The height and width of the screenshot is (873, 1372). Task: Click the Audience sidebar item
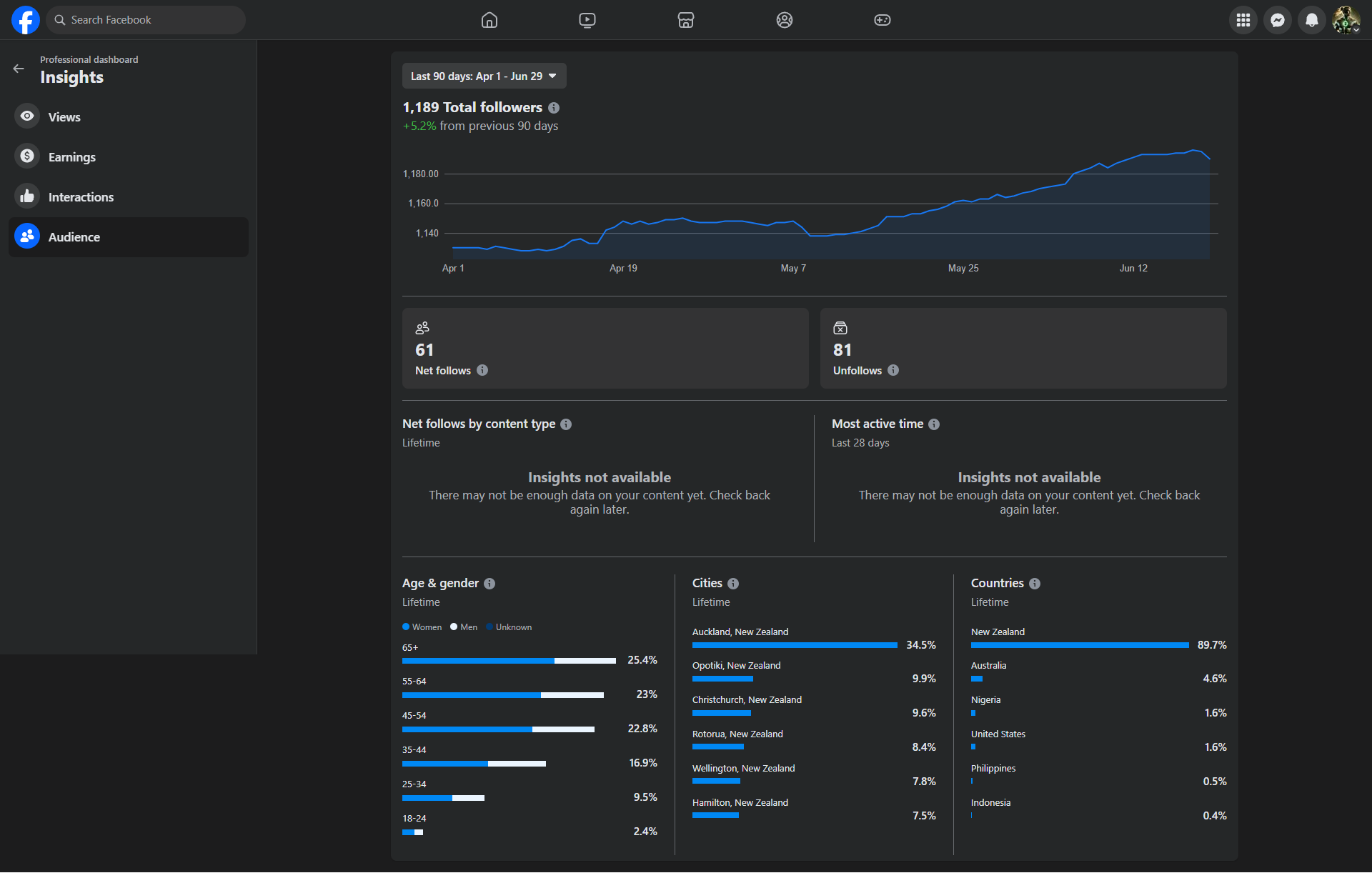click(x=74, y=236)
